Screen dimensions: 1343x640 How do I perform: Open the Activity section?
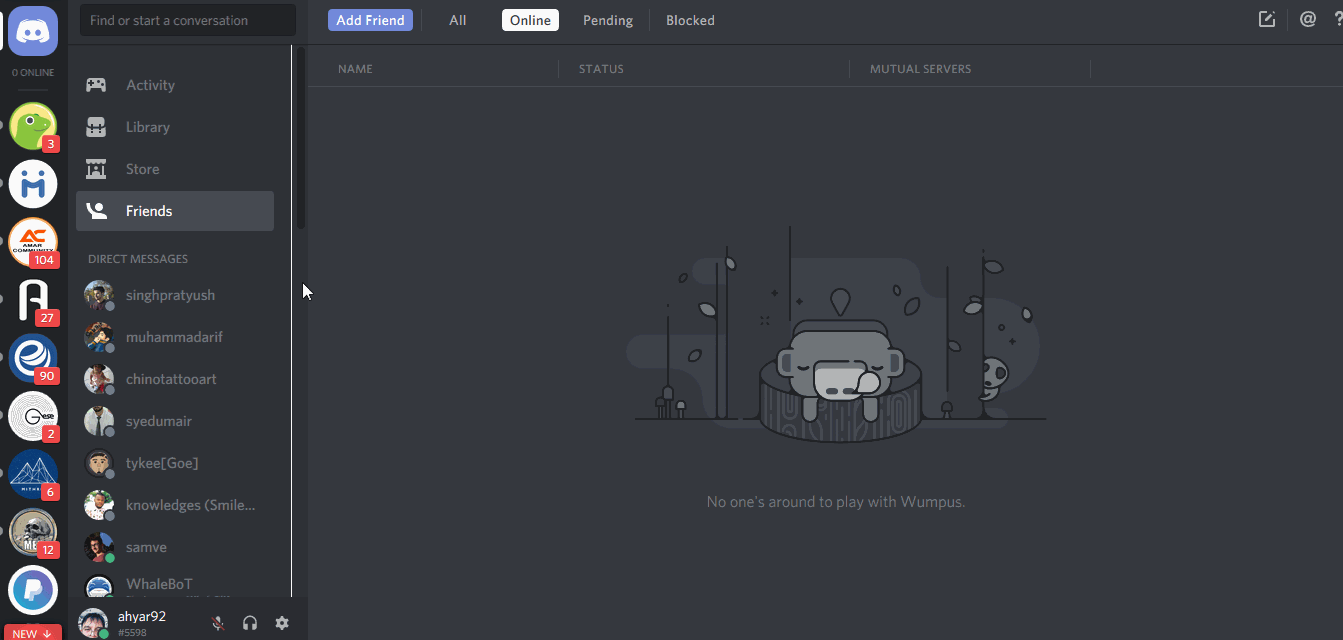coord(175,85)
